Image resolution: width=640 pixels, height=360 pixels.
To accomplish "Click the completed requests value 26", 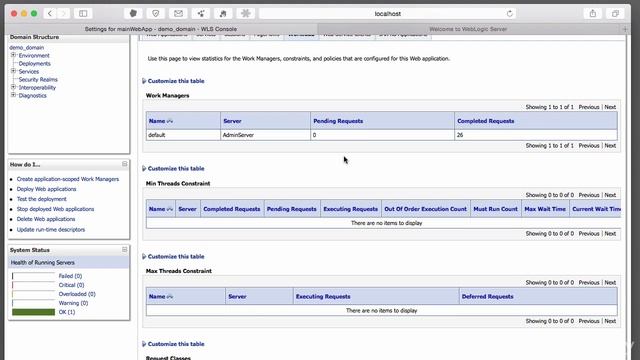I will 460,135.
